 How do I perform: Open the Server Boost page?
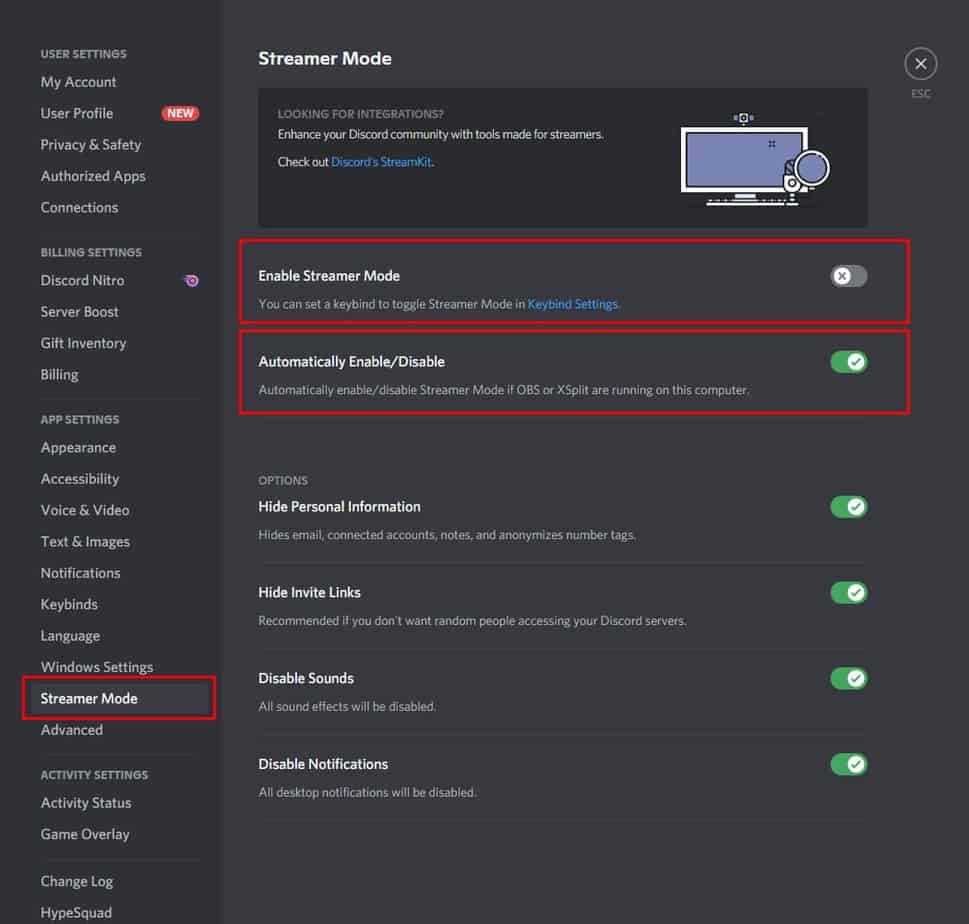click(79, 312)
